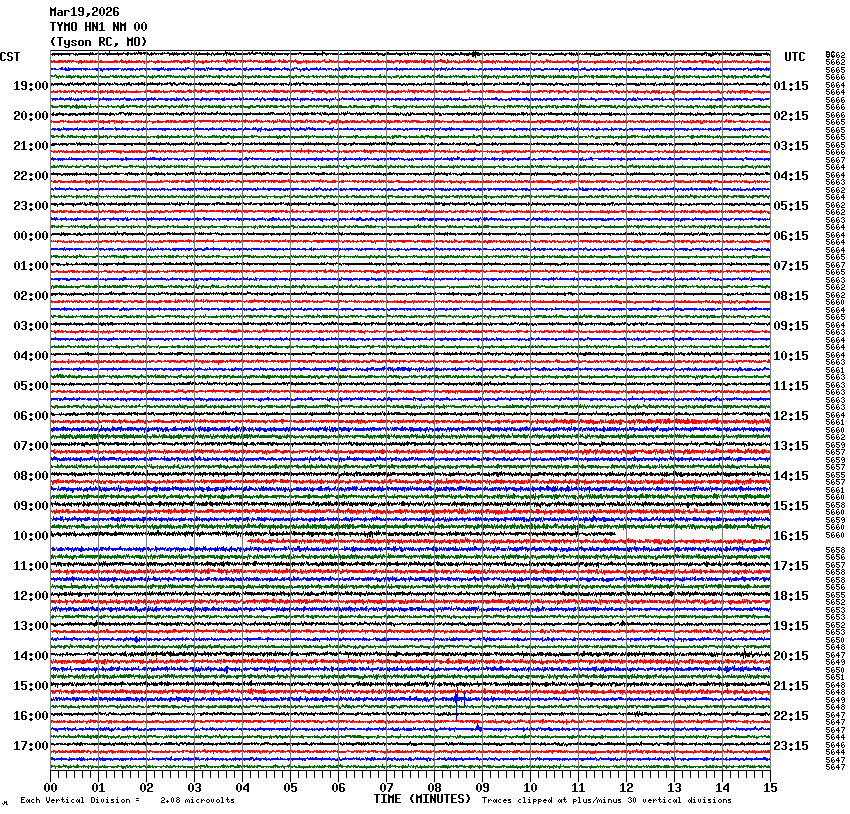Select the 08 minute tick label on x-axis
This screenshot has width=850, height=814.
coord(435,788)
